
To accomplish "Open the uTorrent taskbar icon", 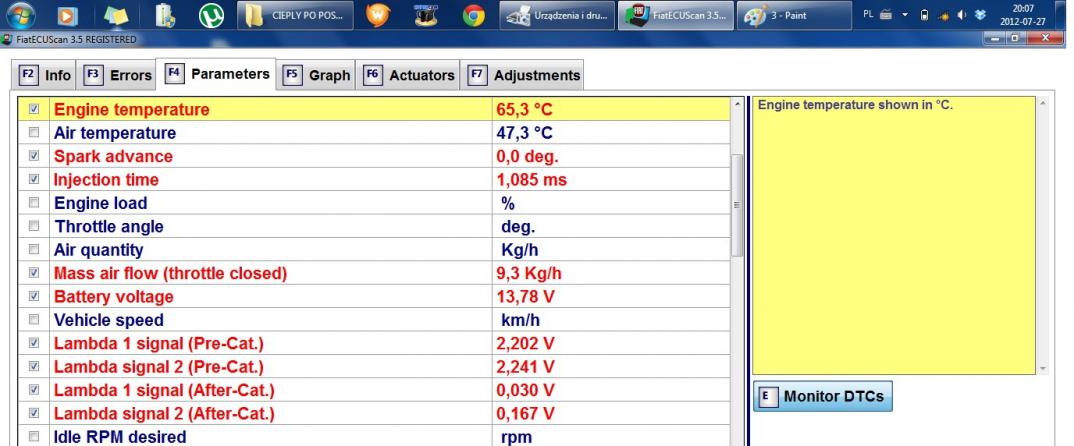I will click(212, 15).
